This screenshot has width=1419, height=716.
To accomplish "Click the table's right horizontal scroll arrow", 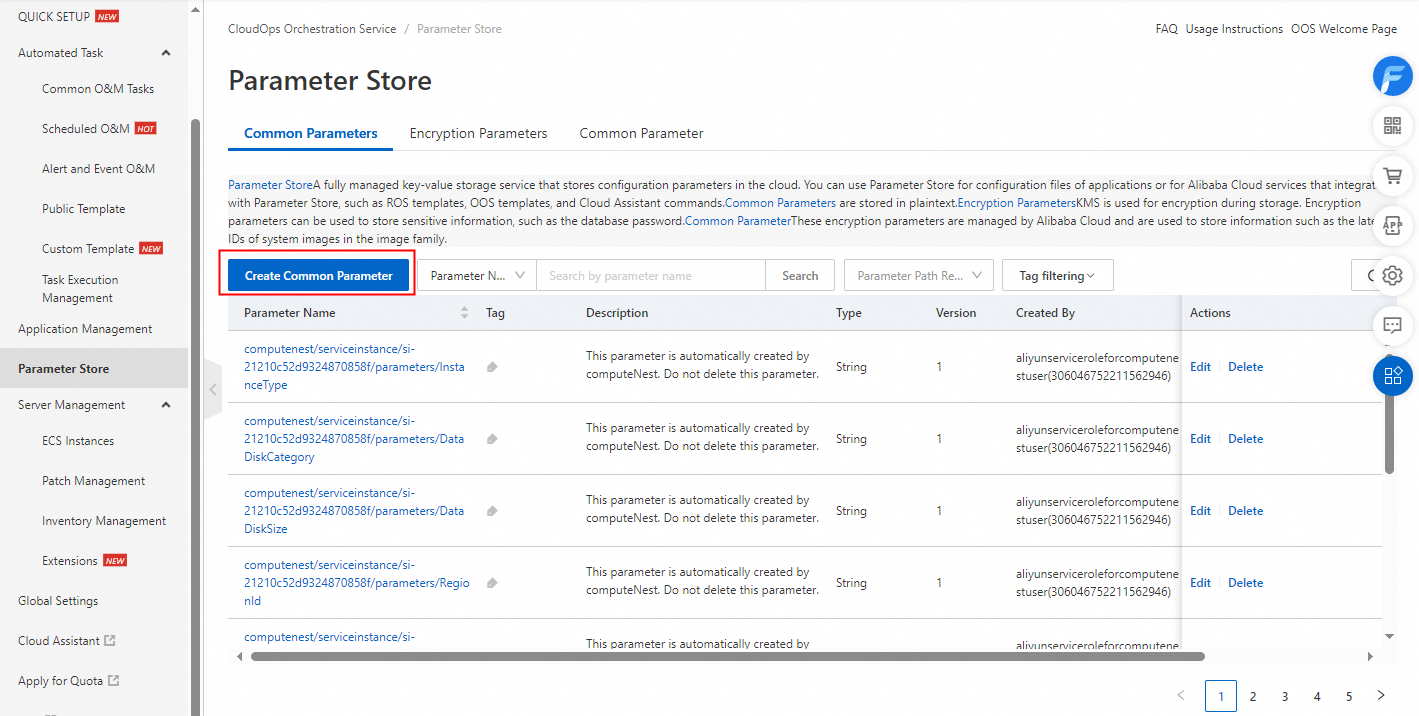I will point(1370,657).
